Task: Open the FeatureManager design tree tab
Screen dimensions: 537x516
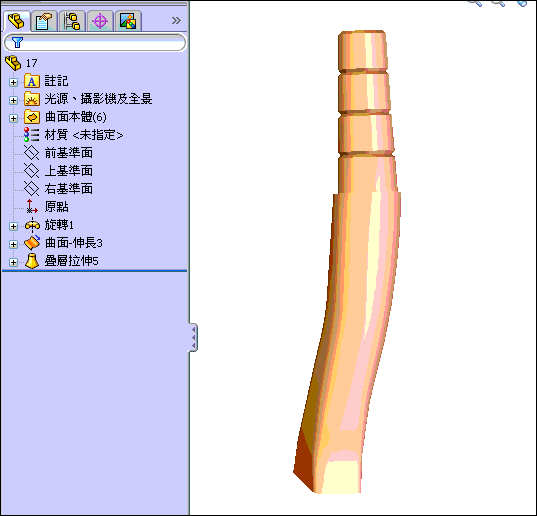Action: point(16,21)
